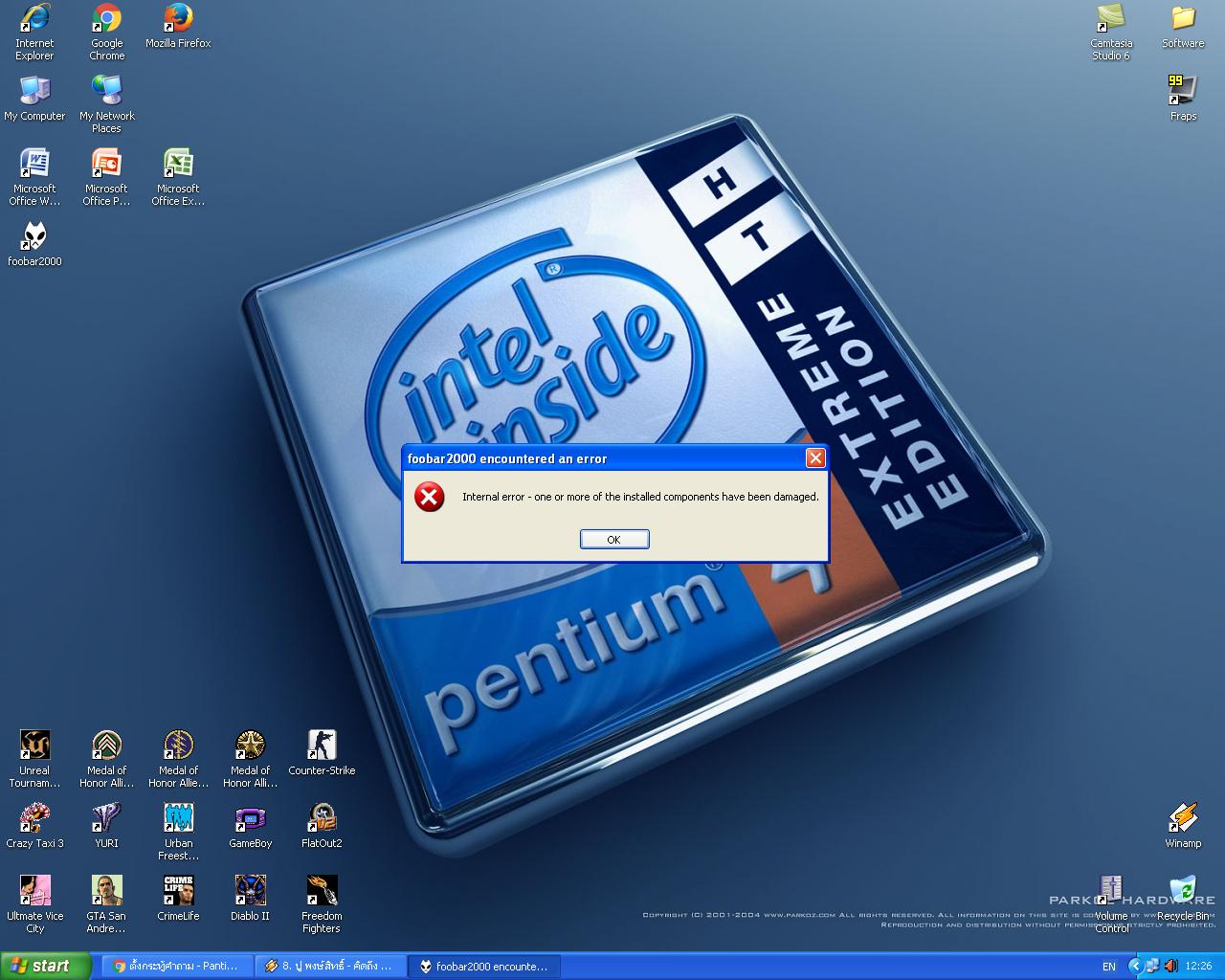Open Mozilla Firefox desktop shortcut
Image resolution: width=1225 pixels, height=980 pixels.
click(x=178, y=26)
